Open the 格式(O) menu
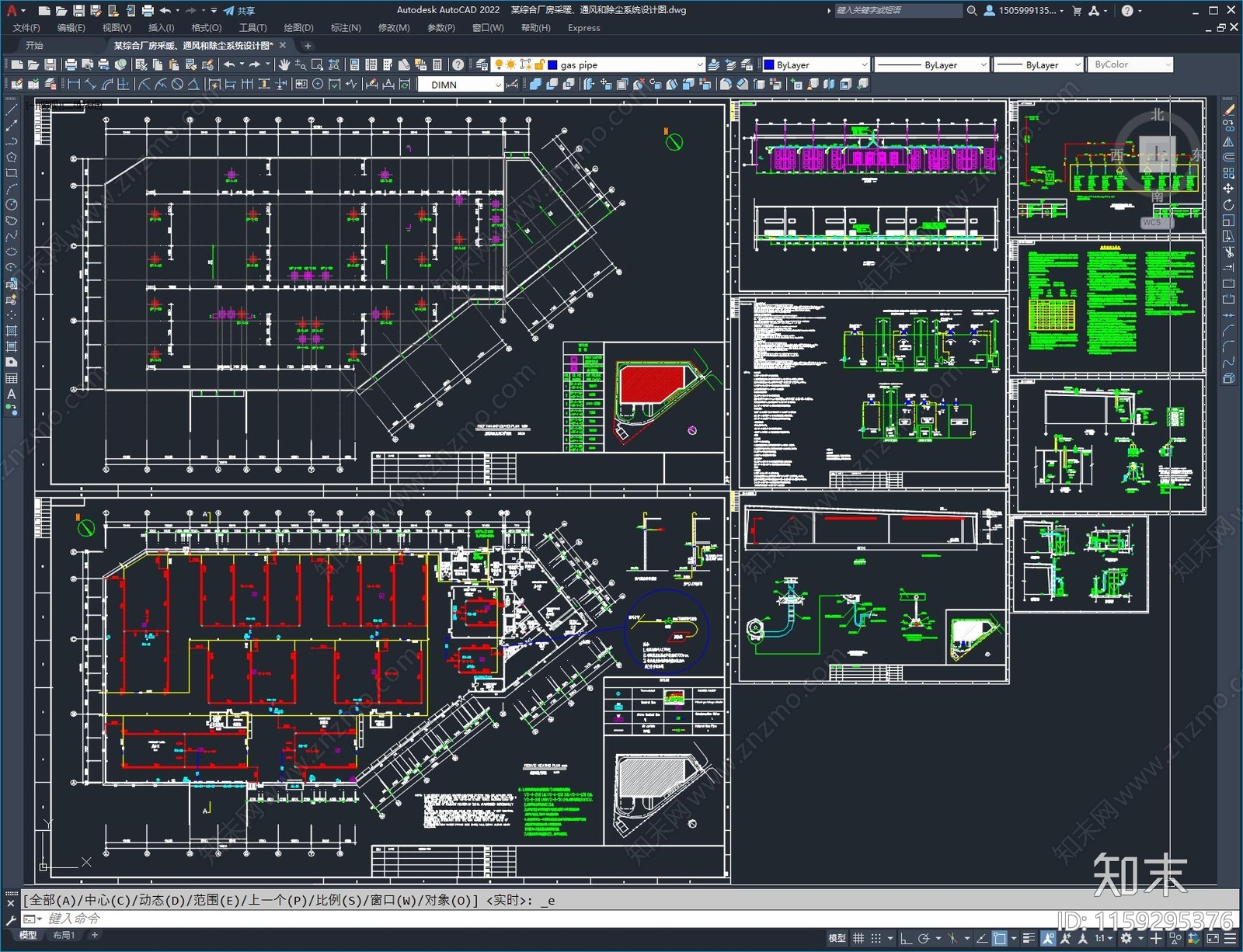1243x952 pixels. click(x=206, y=28)
